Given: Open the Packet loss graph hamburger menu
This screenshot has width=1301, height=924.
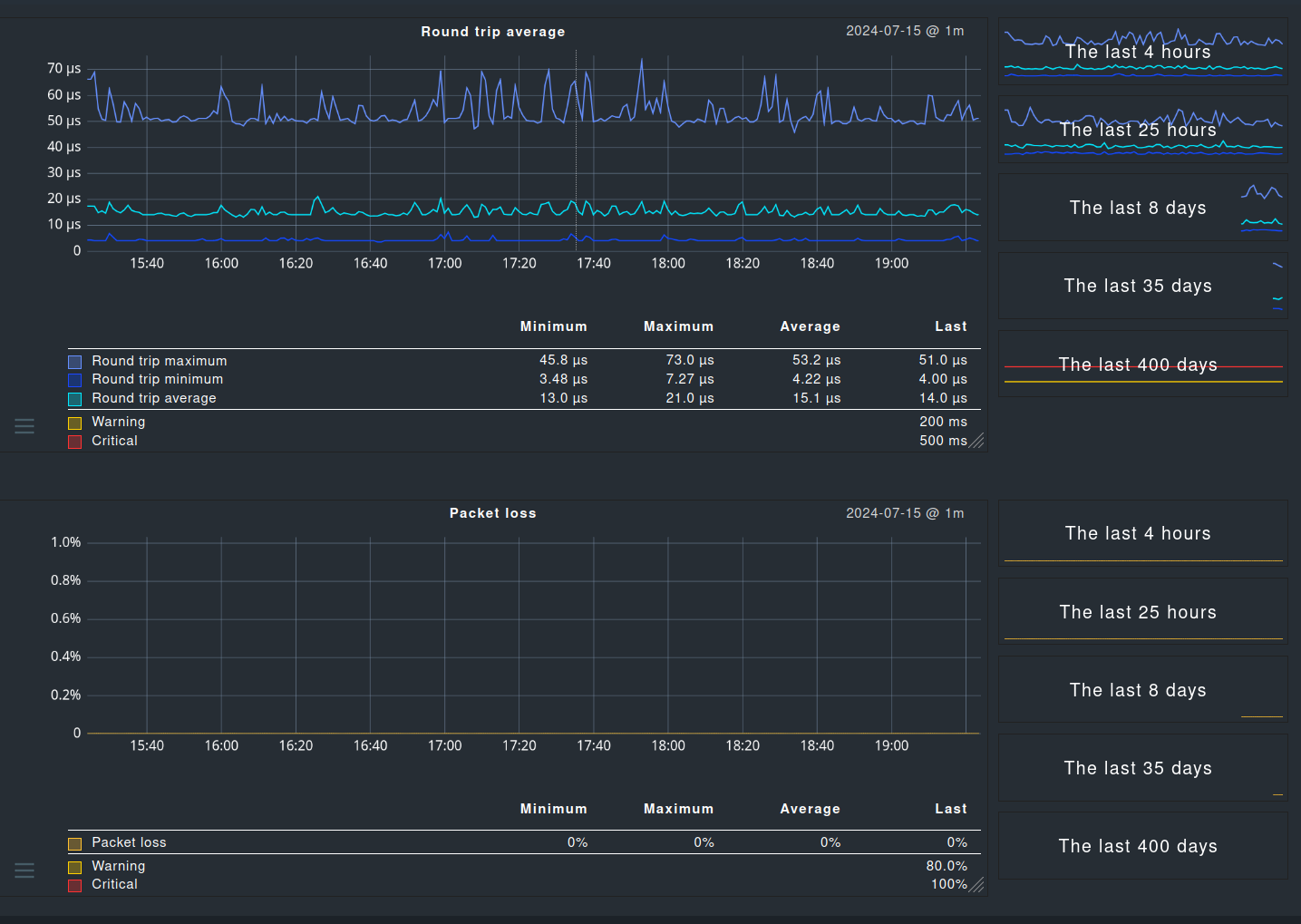Looking at the screenshot, I should click(x=24, y=871).
